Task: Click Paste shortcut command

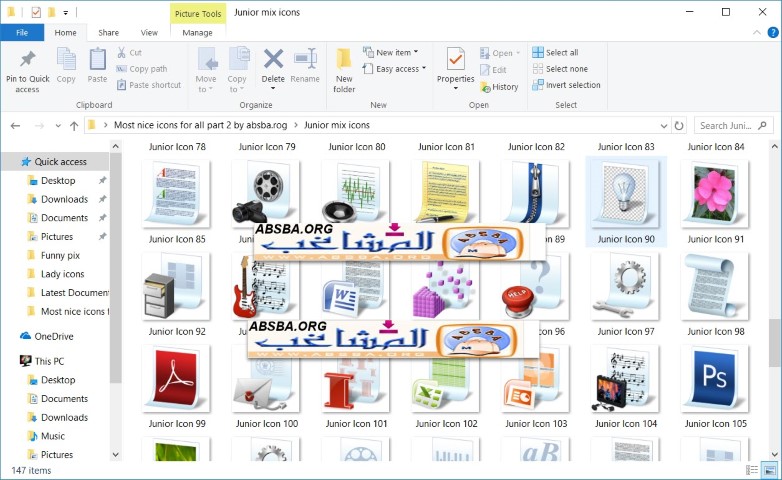Action: pyautogui.click(x=149, y=85)
